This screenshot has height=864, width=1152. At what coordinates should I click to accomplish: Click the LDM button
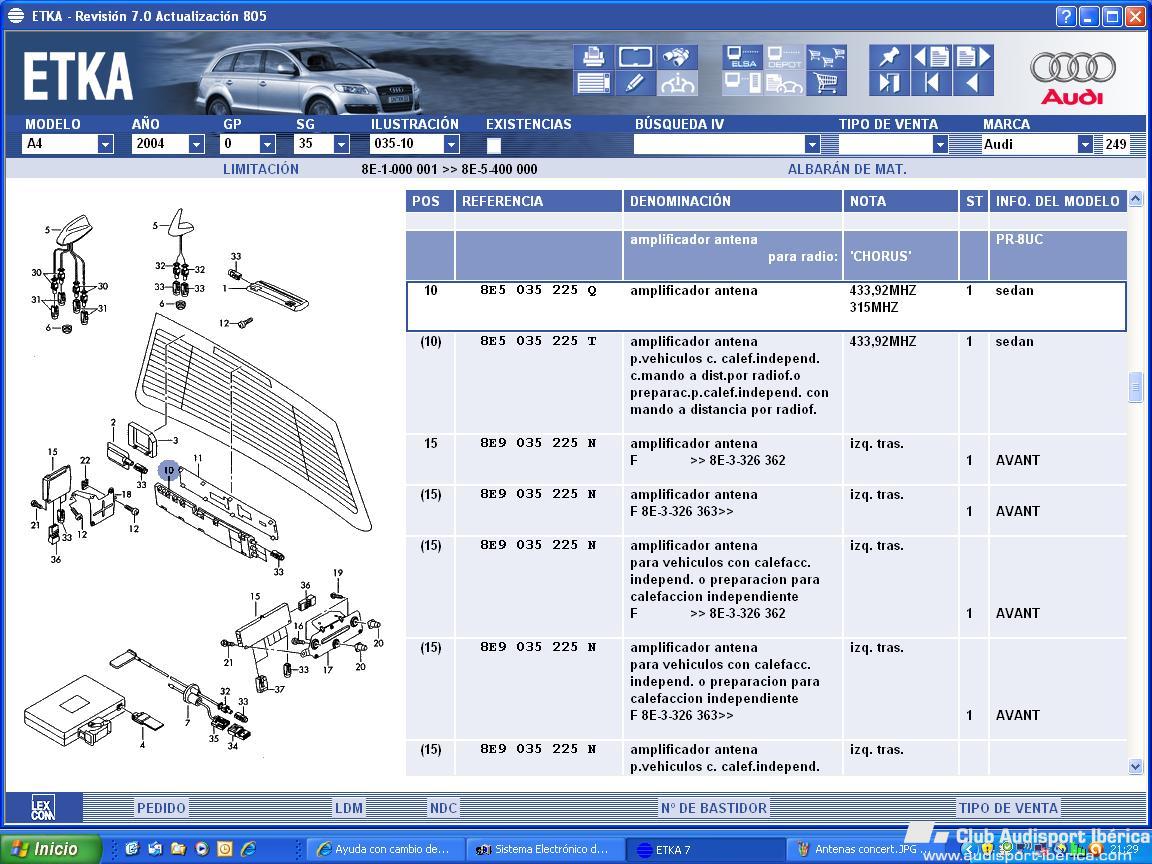pos(349,808)
